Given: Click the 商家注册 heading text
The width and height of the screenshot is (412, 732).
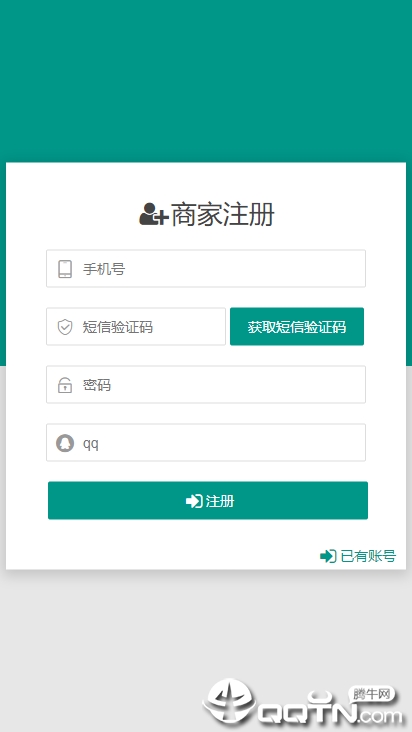Looking at the screenshot, I should tap(223, 215).
